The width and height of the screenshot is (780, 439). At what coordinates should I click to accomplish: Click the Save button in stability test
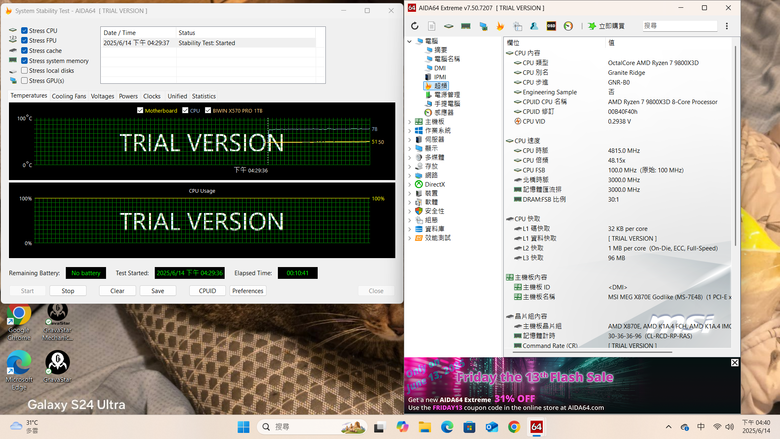(x=158, y=291)
